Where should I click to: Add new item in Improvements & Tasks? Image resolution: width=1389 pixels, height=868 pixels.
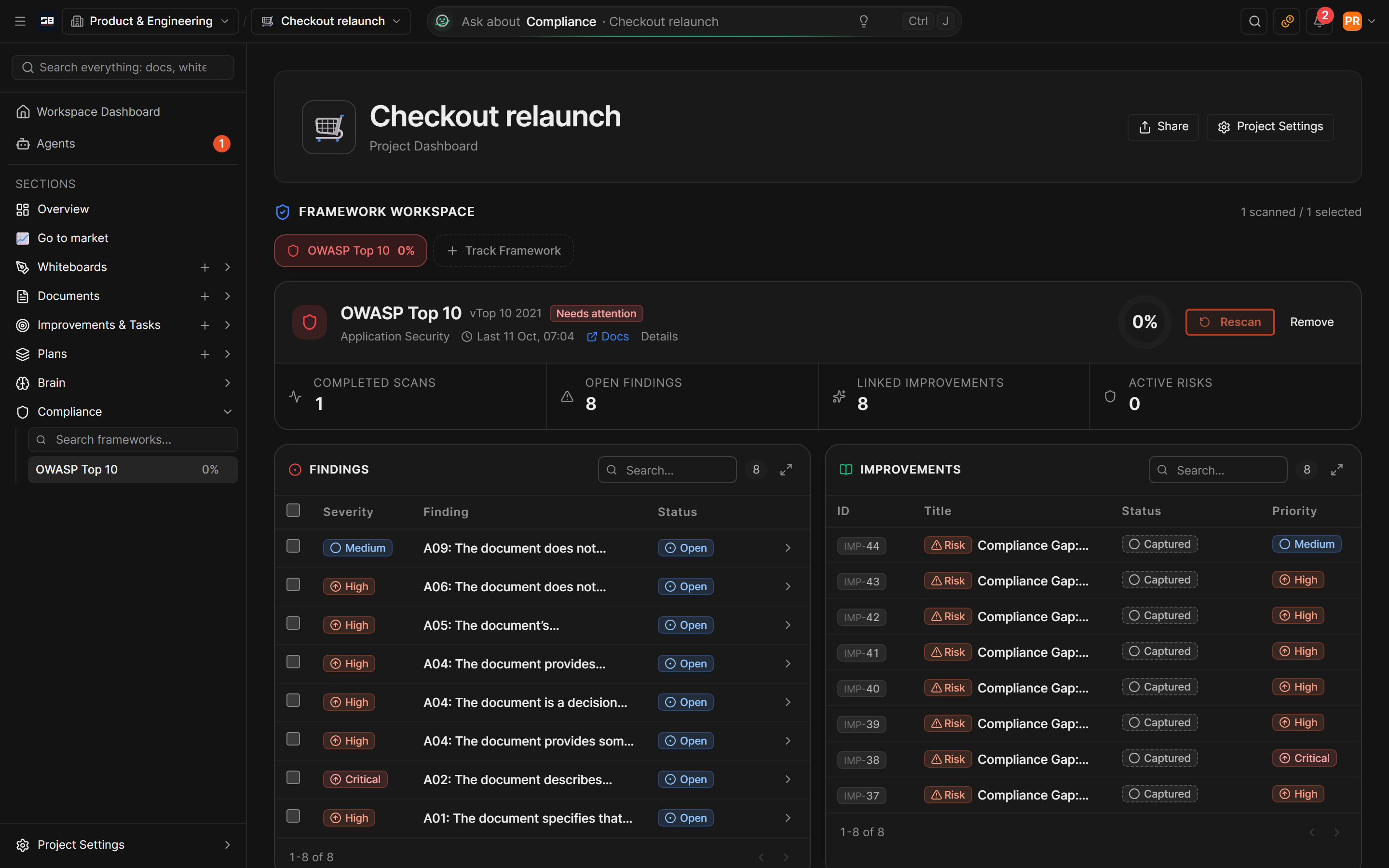coord(205,325)
